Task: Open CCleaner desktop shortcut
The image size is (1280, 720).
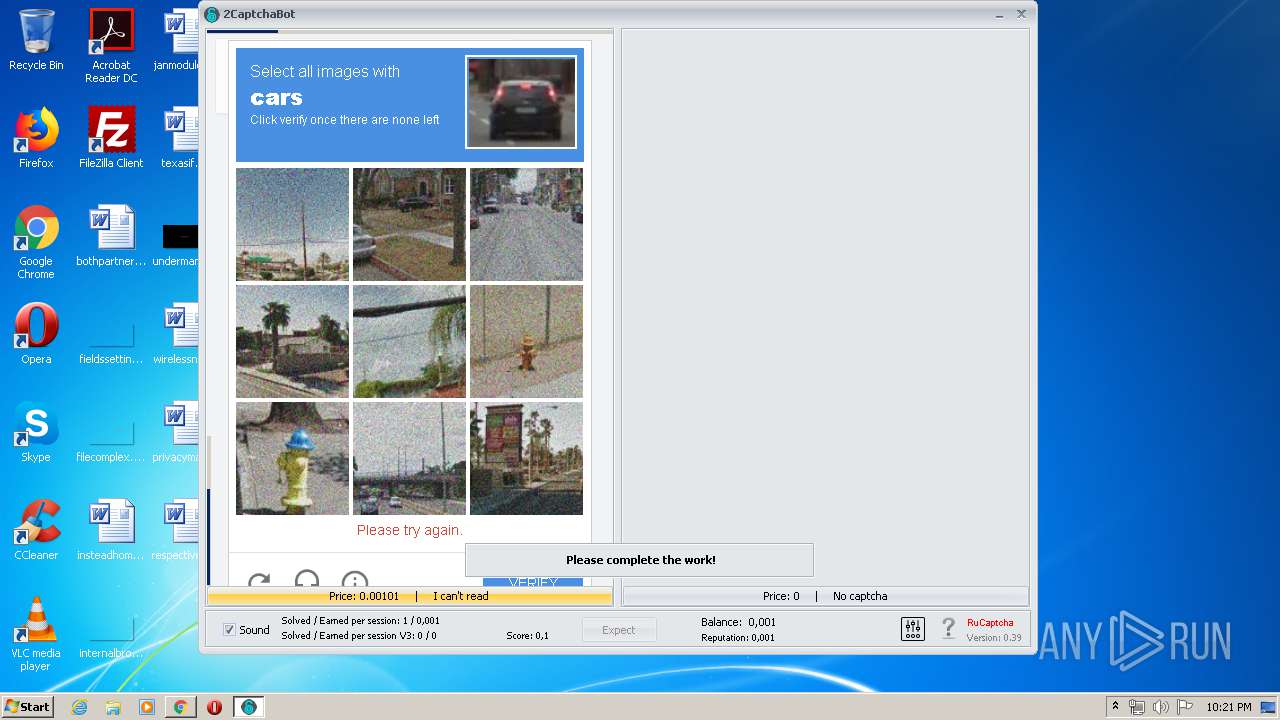Action: 36,530
